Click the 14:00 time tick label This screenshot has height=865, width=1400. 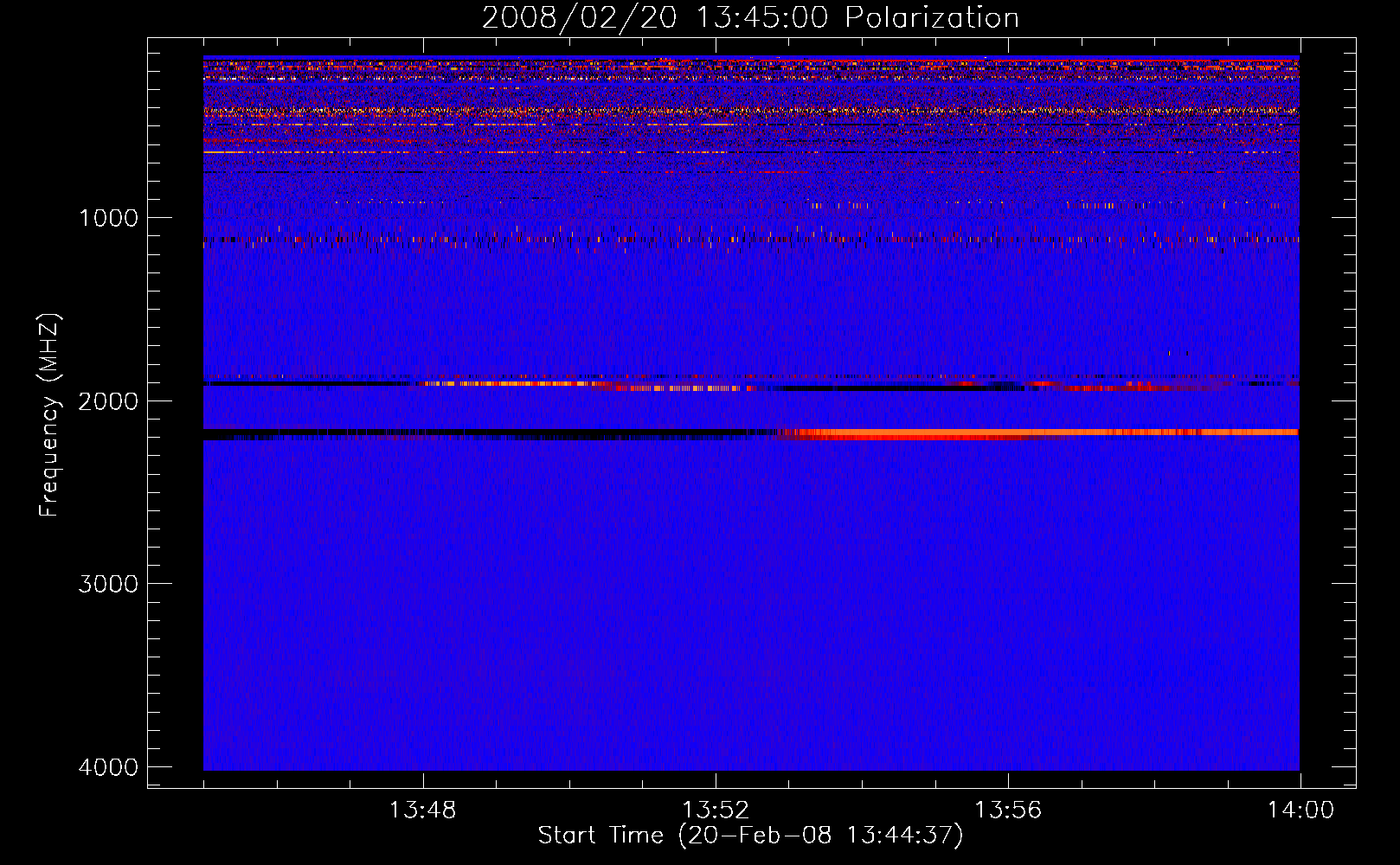(x=1300, y=811)
